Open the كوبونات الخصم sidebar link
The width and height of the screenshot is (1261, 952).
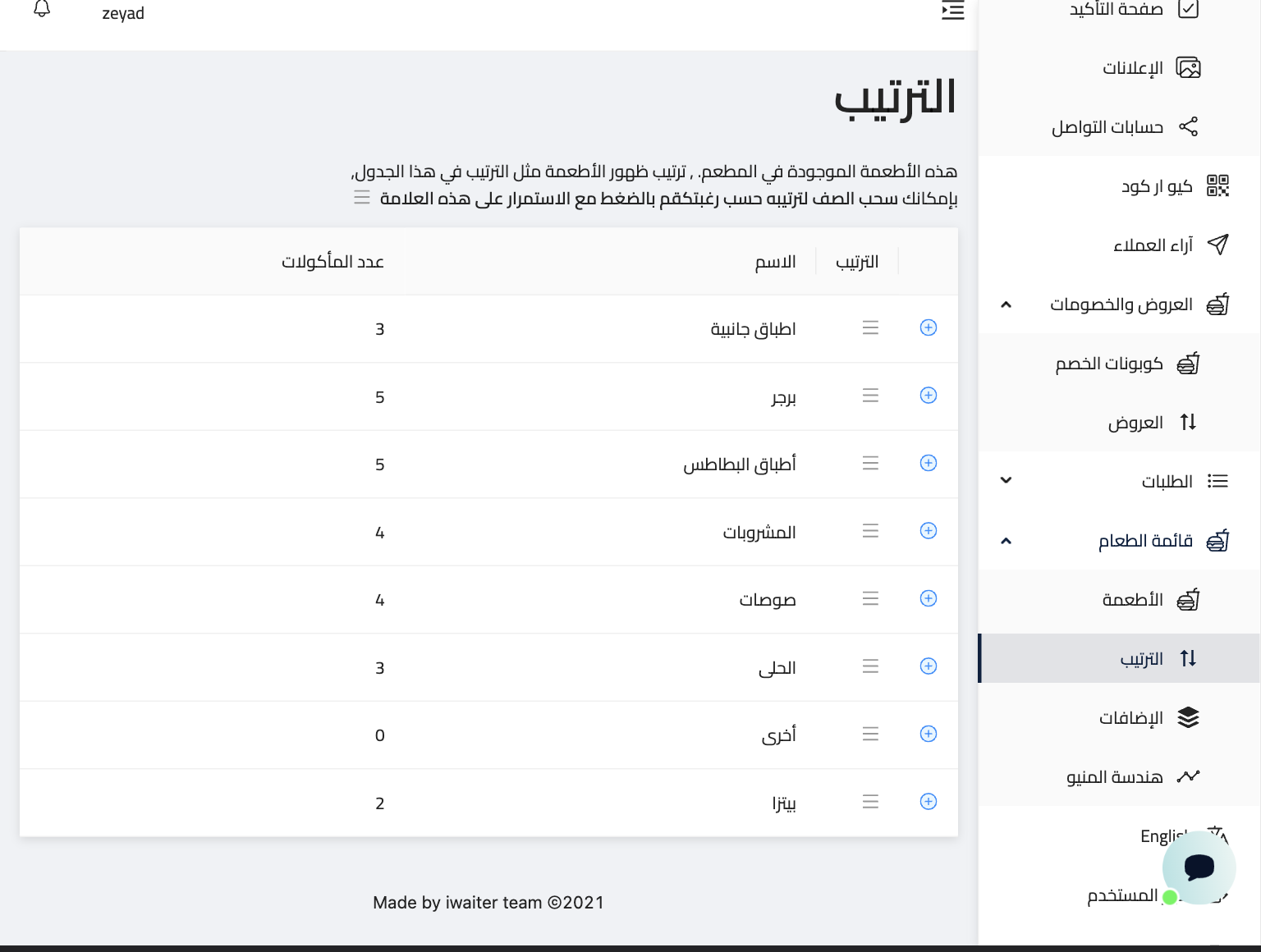pyautogui.click(x=1109, y=364)
